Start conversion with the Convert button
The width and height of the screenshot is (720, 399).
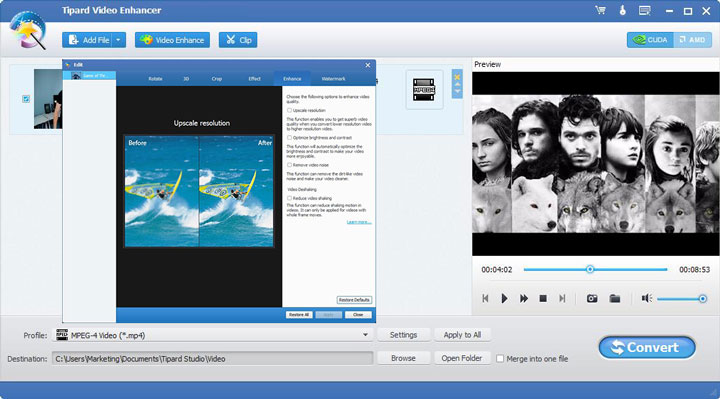(647, 348)
